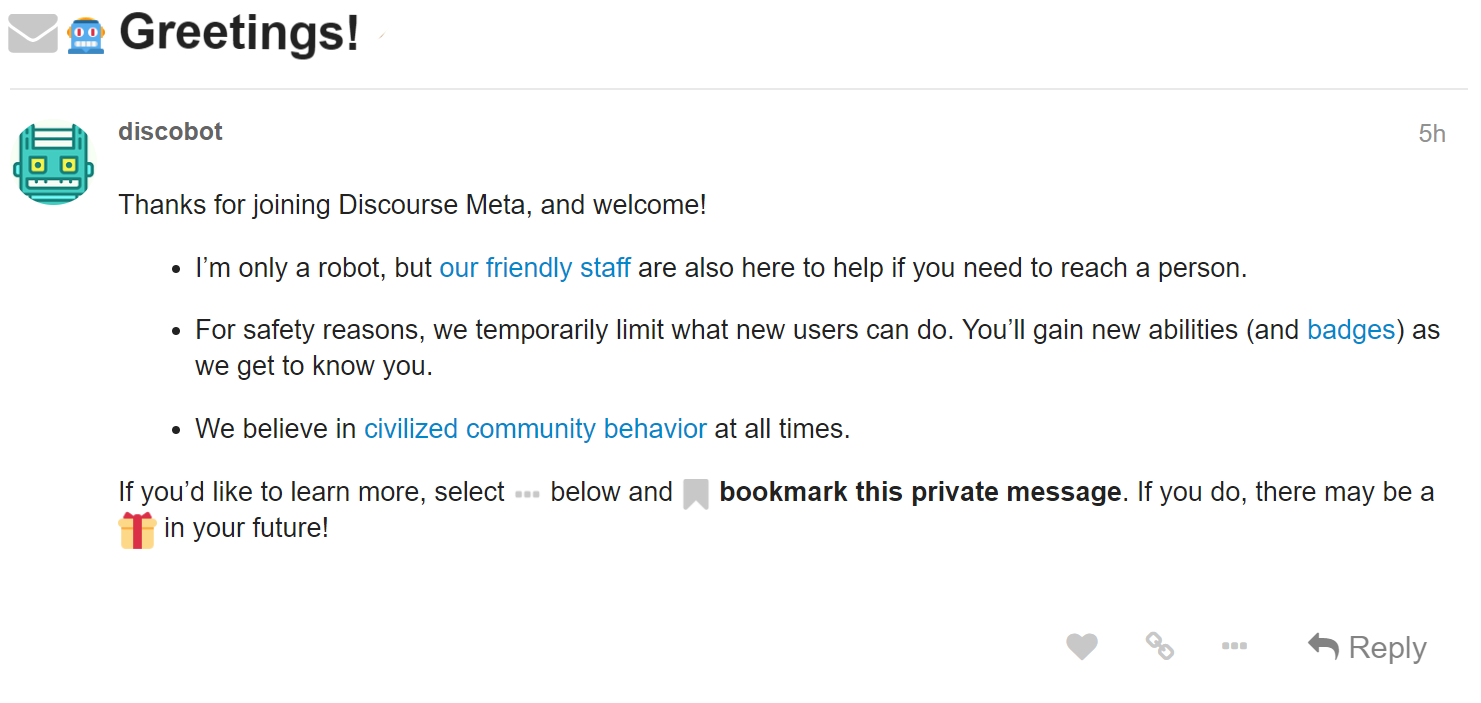Click the 5h post timestamp
Screen dimensions: 1481x703
(x=1431, y=134)
